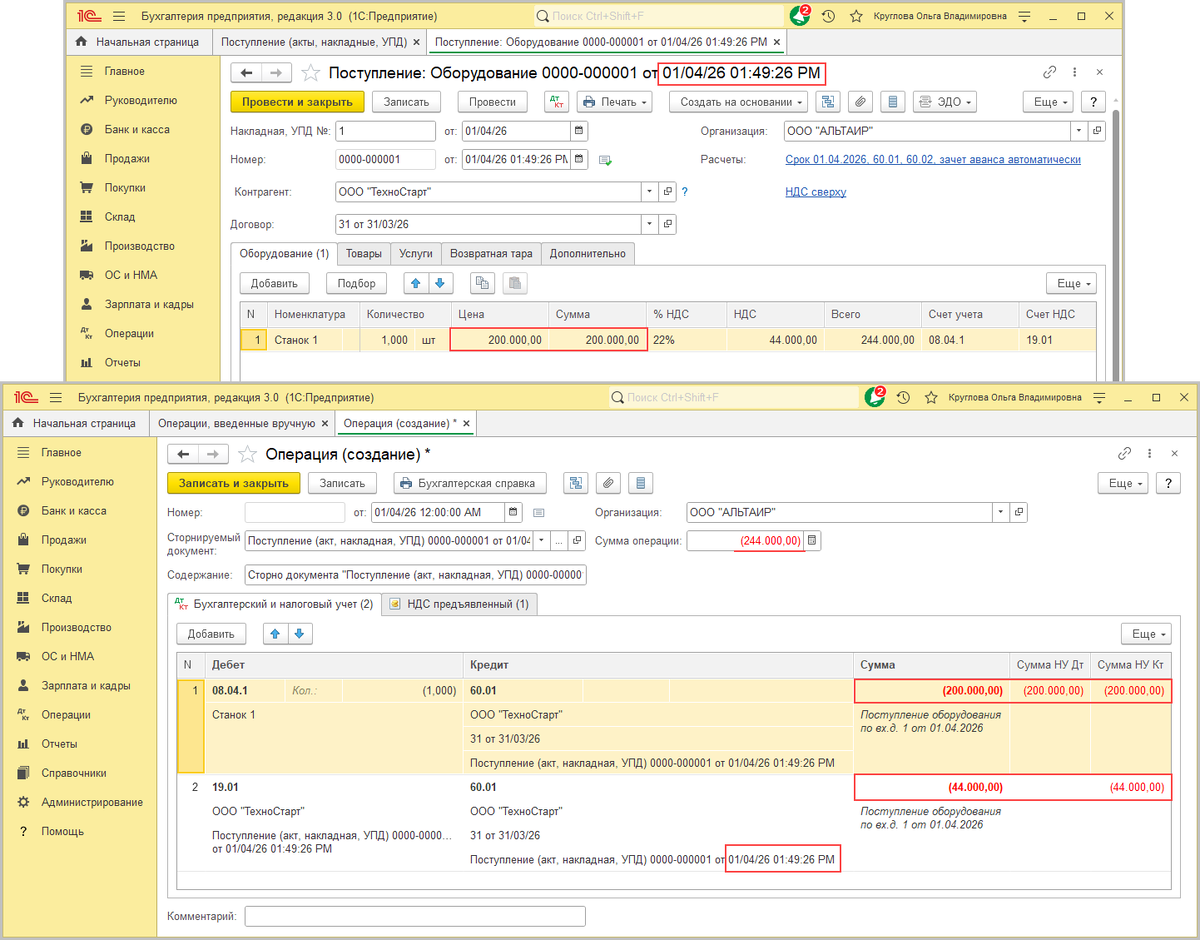This screenshot has height=940, width=1200.
Task: Open the report list icon beside ЭДО
Action: click(895, 102)
